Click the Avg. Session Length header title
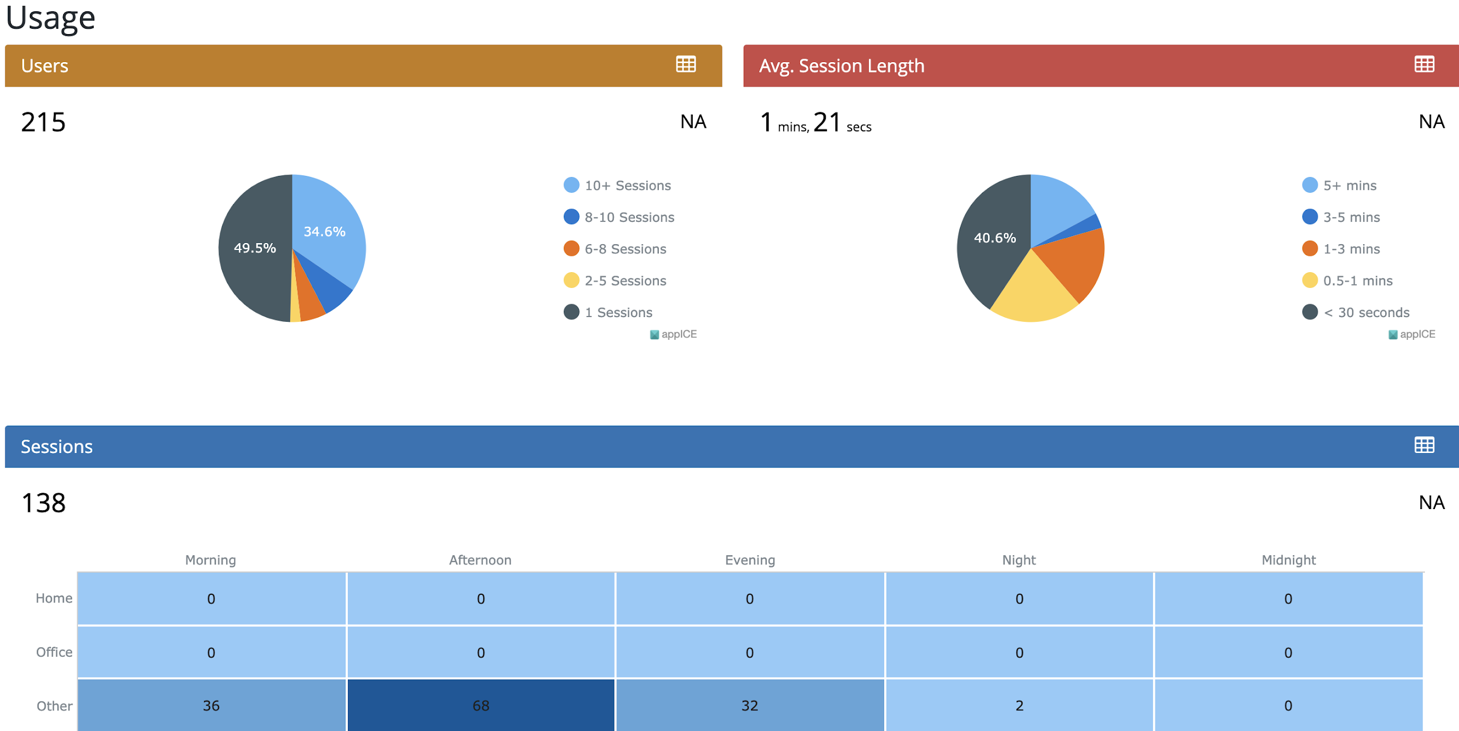Screen dimensions: 1459x731 pyautogui.click(x=842, y=66)
